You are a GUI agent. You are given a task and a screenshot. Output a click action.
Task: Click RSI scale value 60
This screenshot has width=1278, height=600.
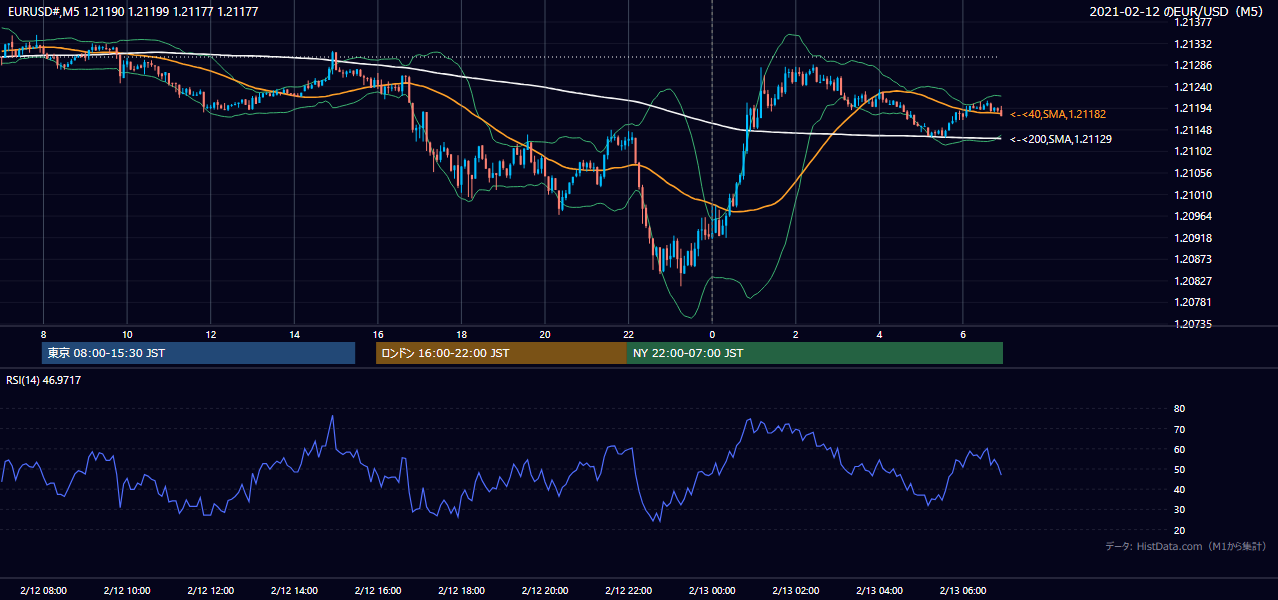click(x=1180, y=449)
